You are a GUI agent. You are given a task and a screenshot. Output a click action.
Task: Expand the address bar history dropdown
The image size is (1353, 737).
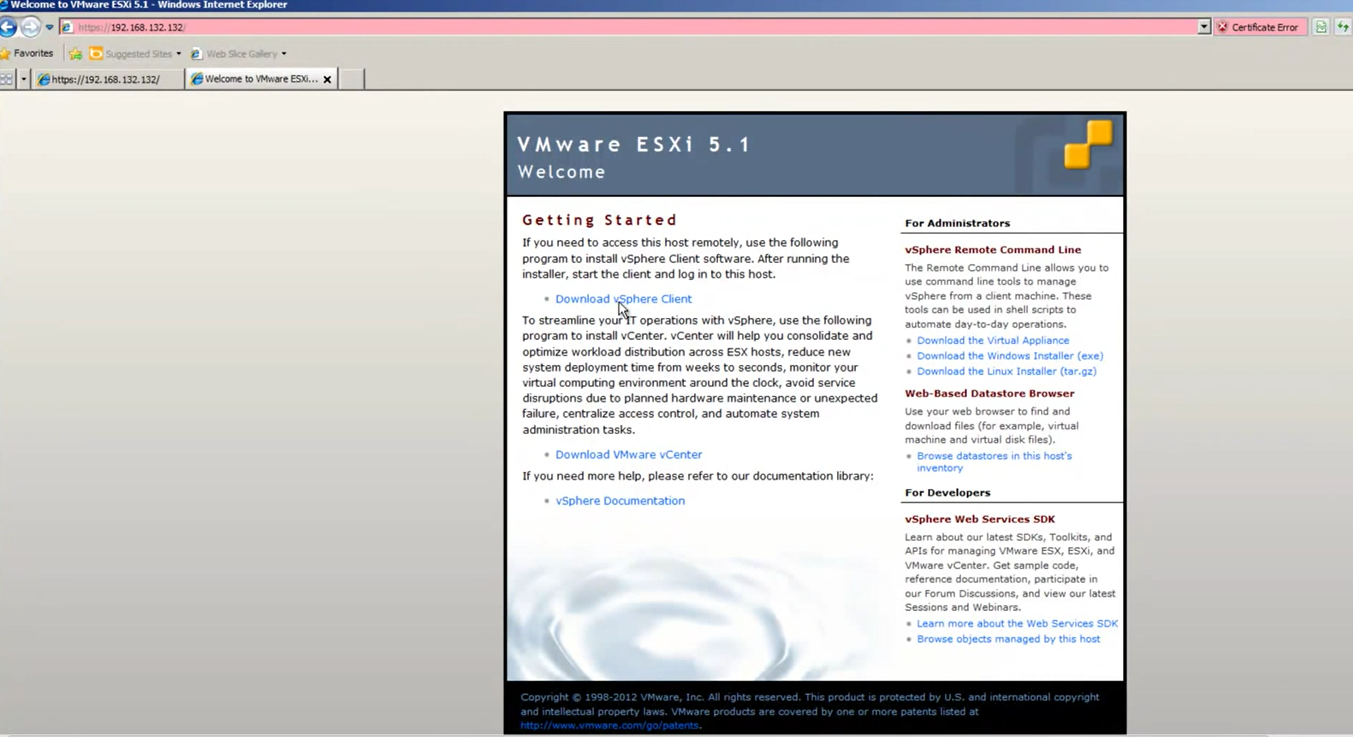point(1203,27)
